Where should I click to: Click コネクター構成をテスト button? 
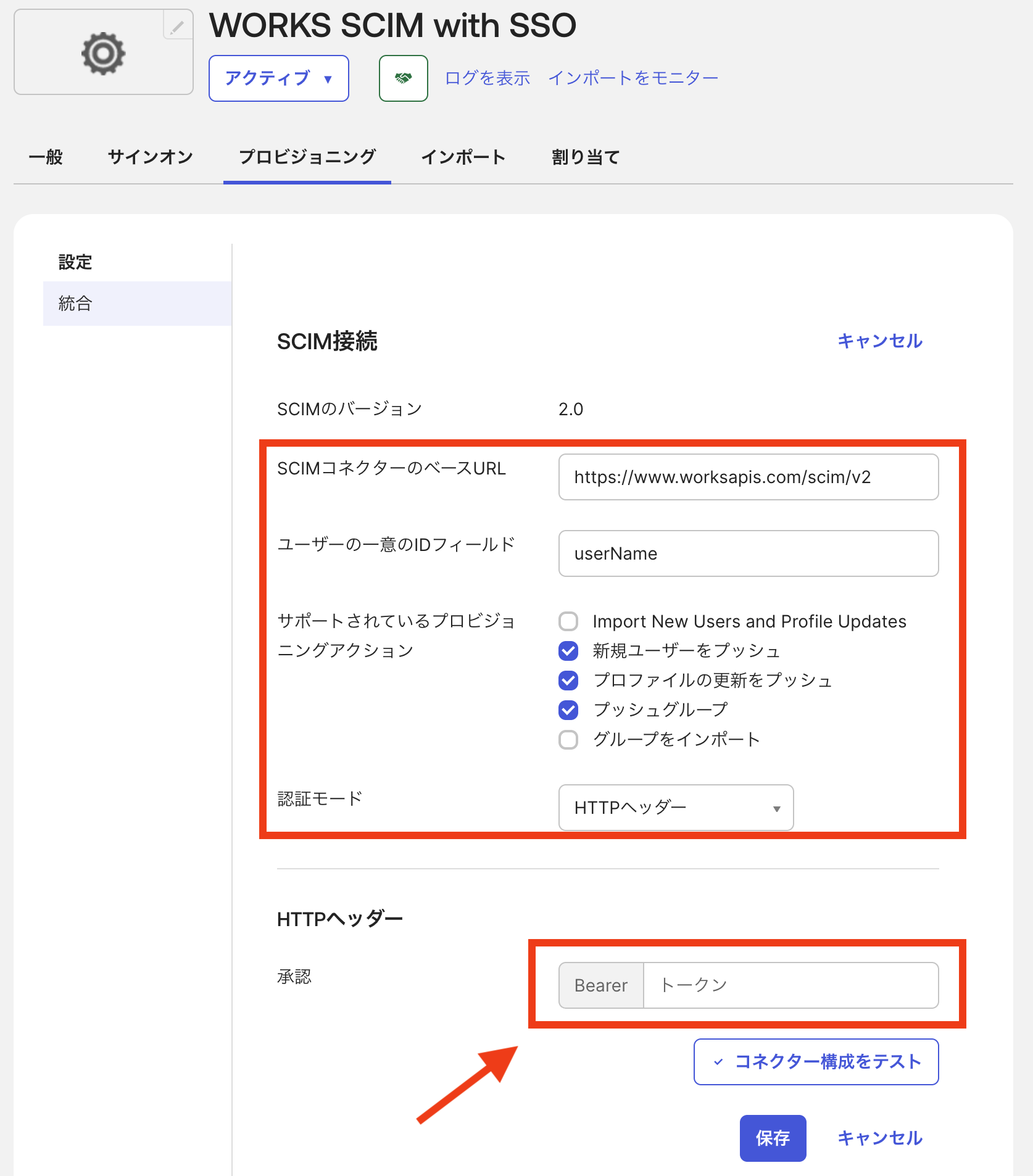[816, 1062]
